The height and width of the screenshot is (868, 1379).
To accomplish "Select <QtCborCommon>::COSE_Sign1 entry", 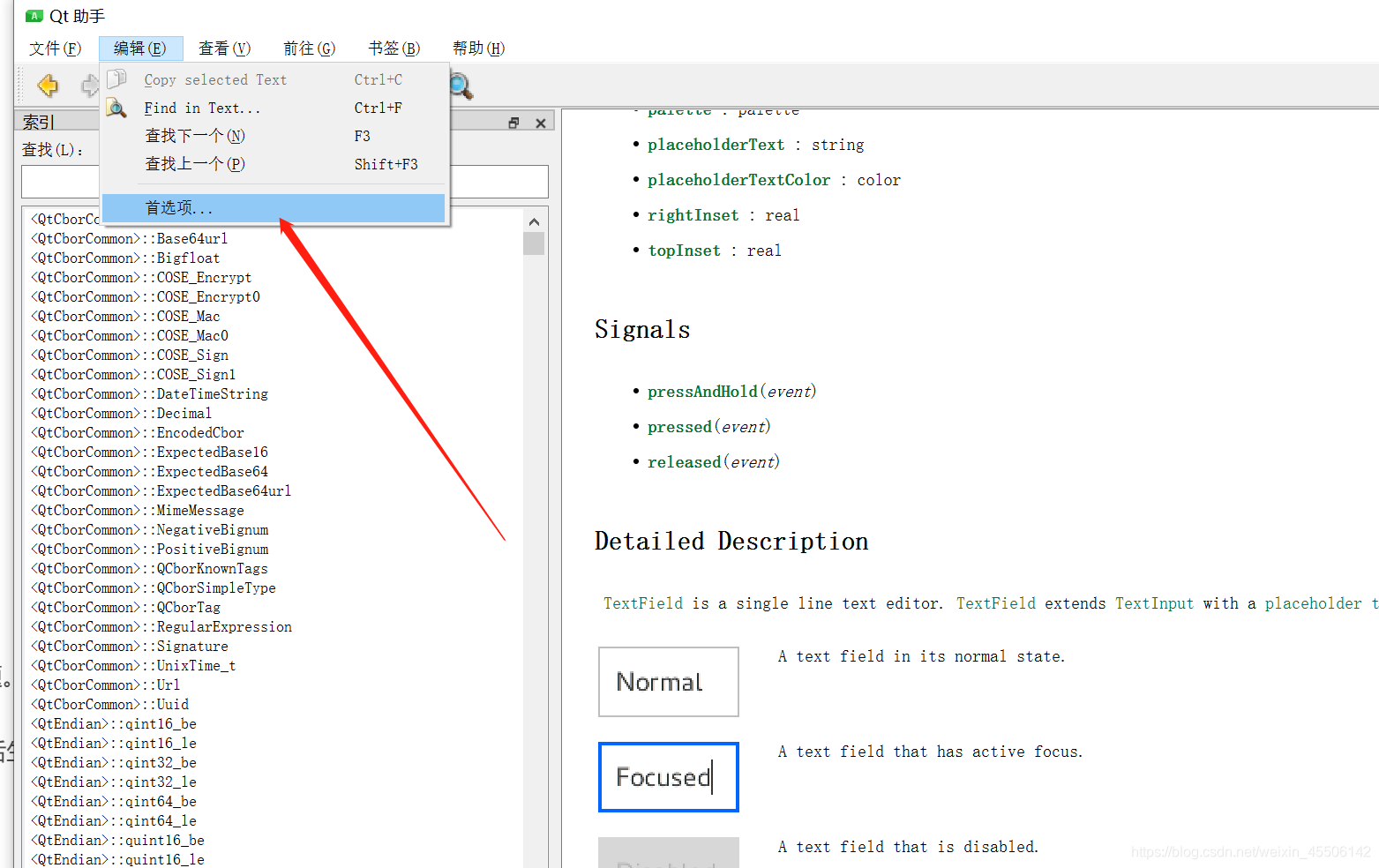I will pos(133,374).
